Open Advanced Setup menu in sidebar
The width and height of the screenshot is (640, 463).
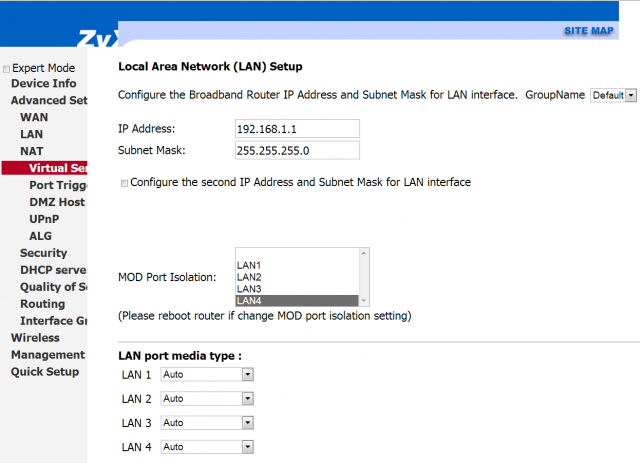[x=49, y=100]
